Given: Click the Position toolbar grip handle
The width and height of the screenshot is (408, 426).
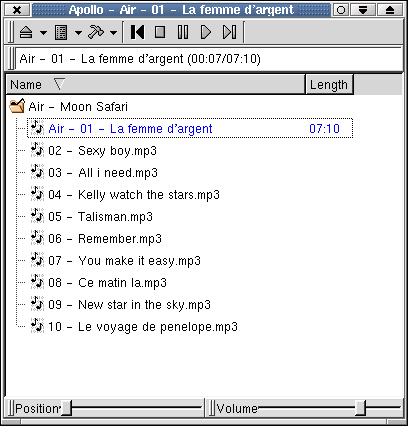Looking at the screenshot, I should pyautogui.click(x=11, y=408).
